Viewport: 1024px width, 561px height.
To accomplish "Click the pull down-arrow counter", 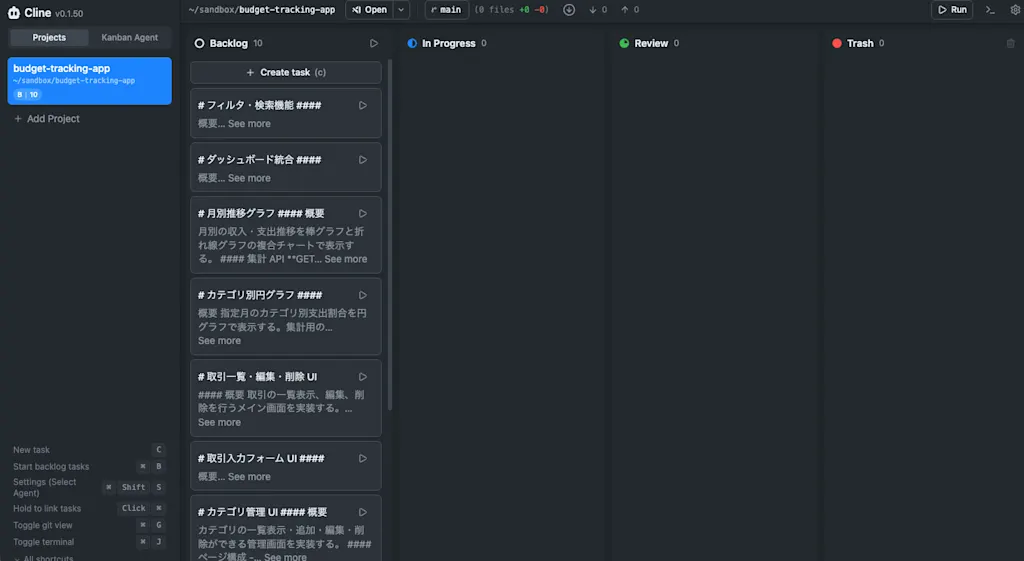I will tap(598, 10).
